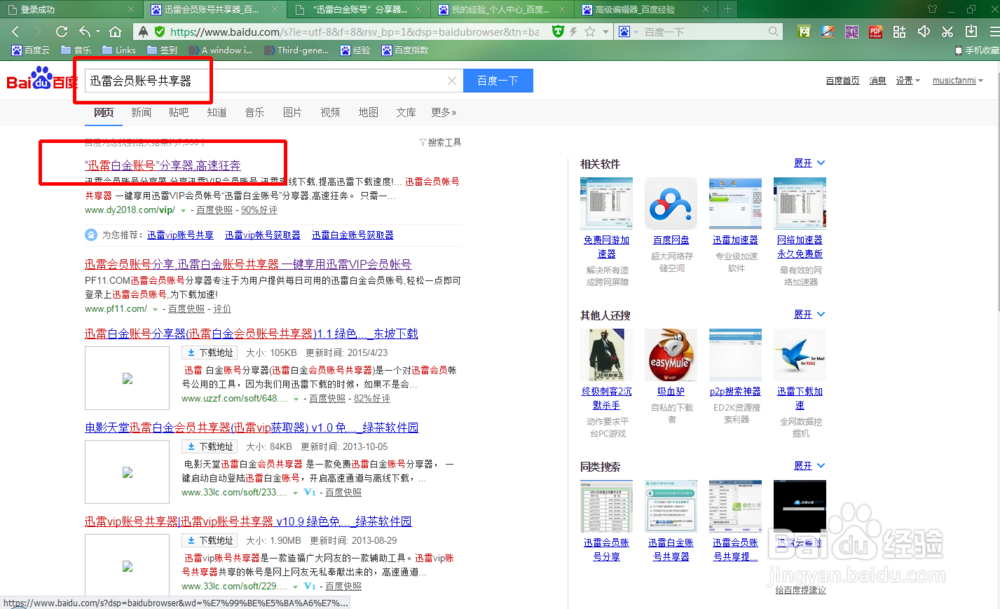
Task: Open 百度指数 bookmark
Action: [x=405, y=50]
